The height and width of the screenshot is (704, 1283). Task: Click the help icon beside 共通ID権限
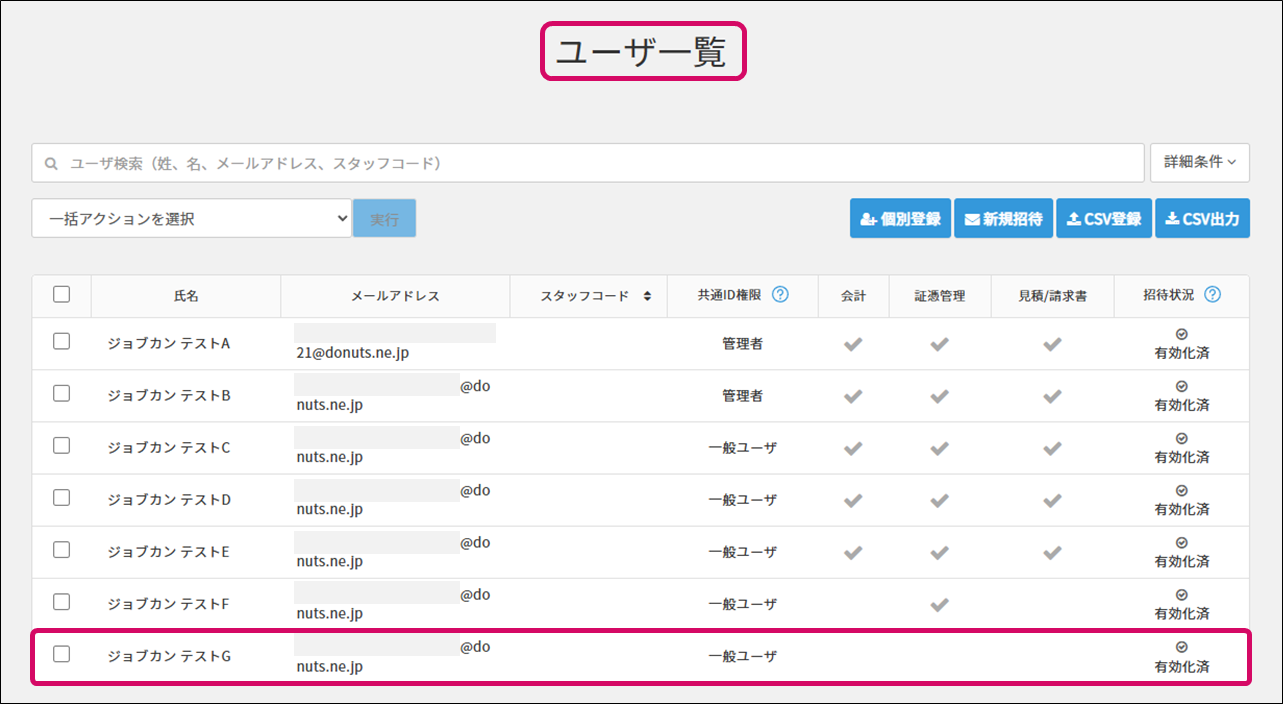click(x=780, y=295)
